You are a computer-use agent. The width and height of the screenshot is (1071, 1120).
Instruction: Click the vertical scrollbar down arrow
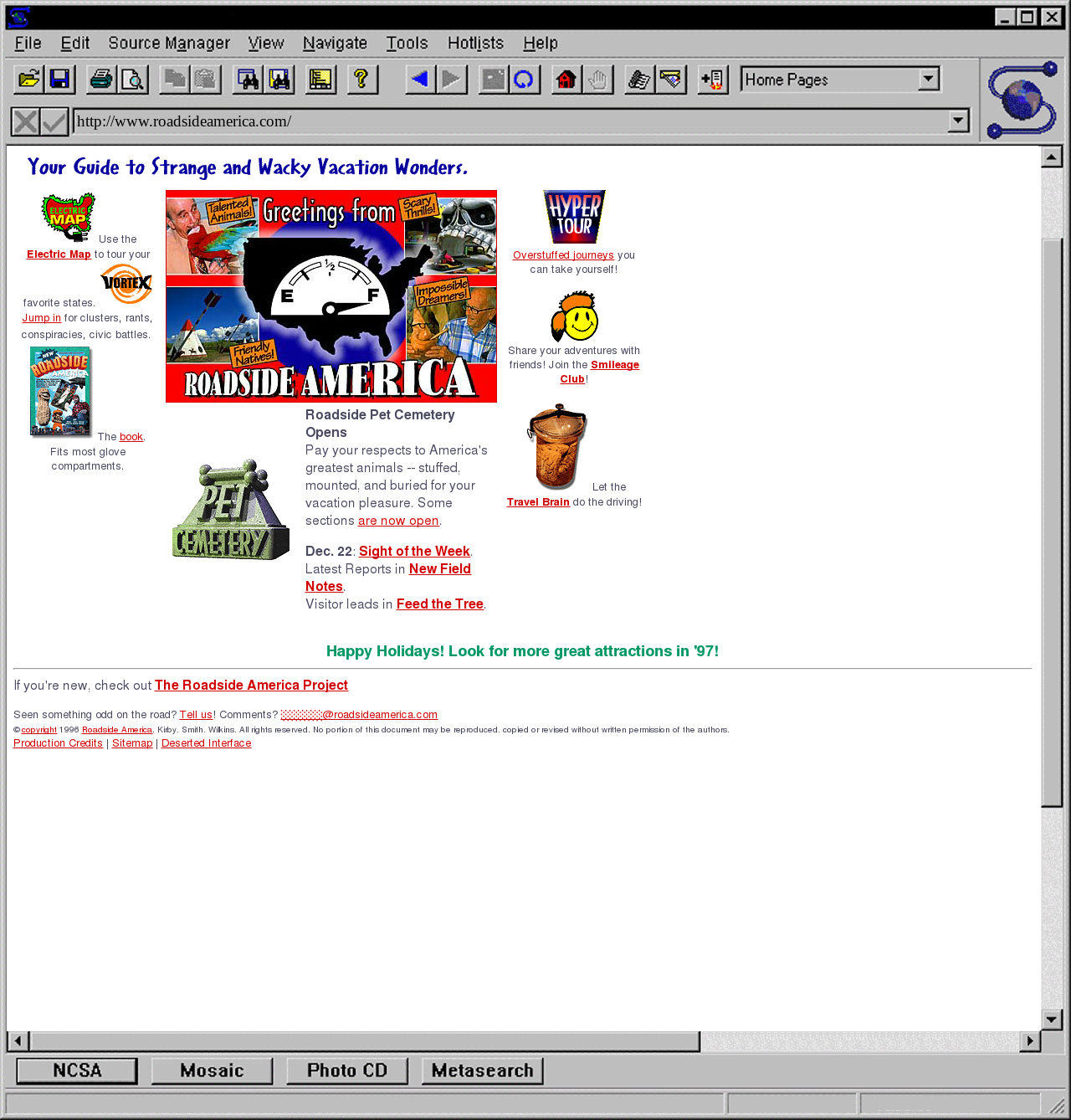pyautogui.click(x=1052, y=1019)
